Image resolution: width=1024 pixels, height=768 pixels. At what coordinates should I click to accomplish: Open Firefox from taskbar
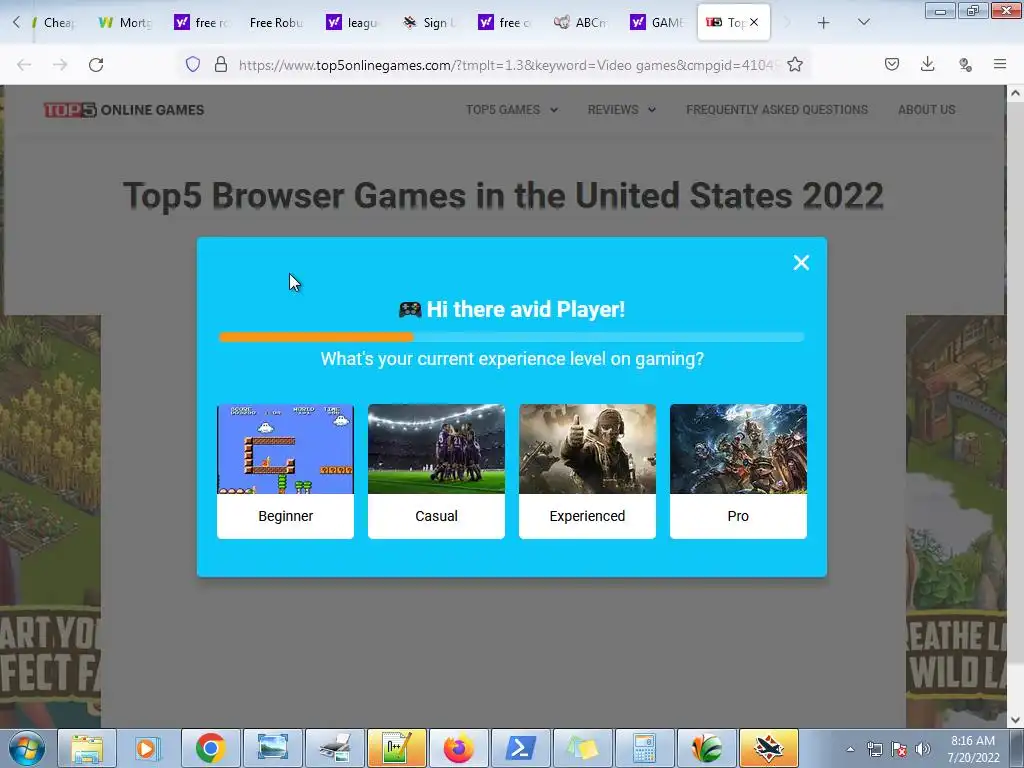[x=458, y=748]
